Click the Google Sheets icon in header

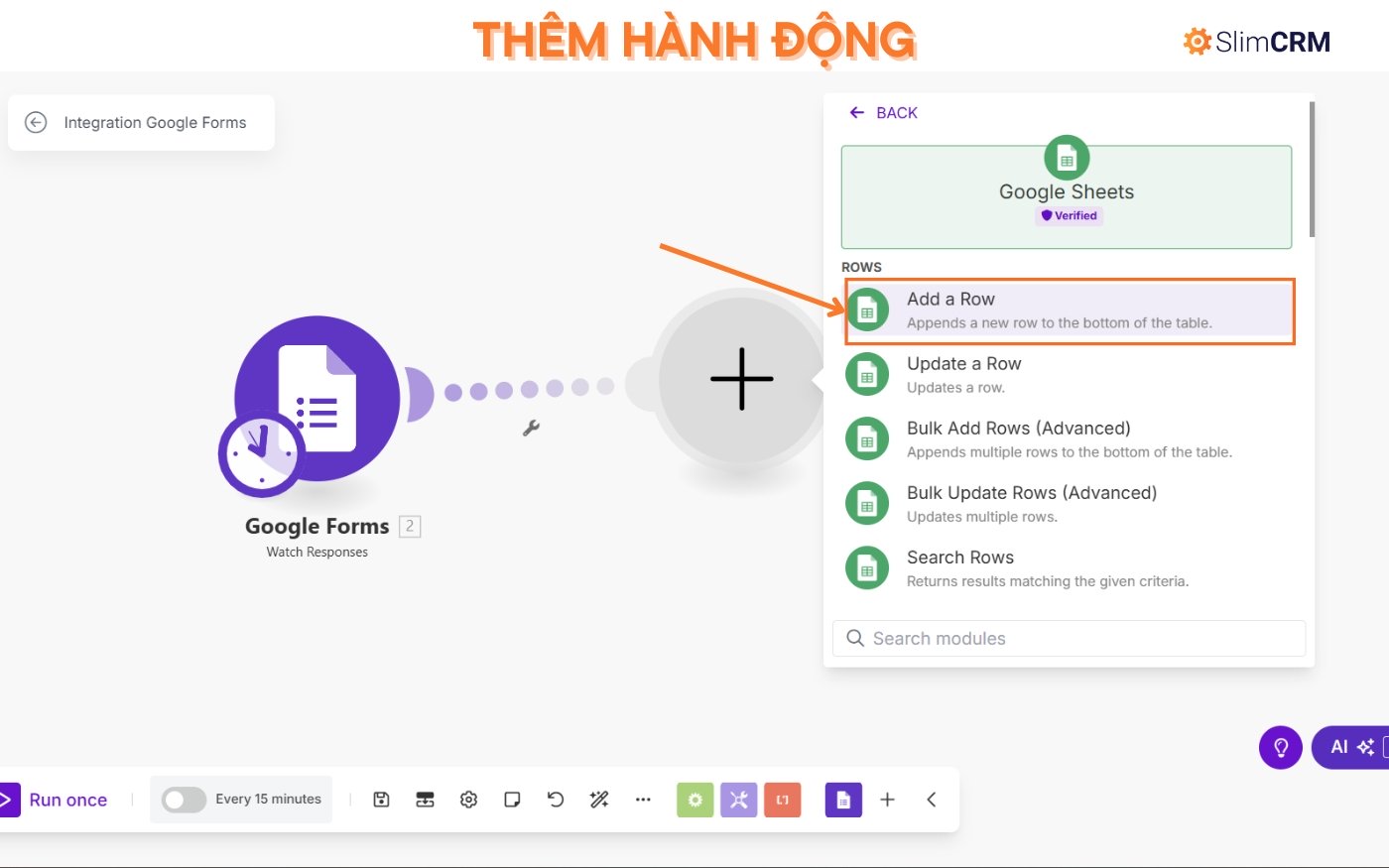[1067, 158]
